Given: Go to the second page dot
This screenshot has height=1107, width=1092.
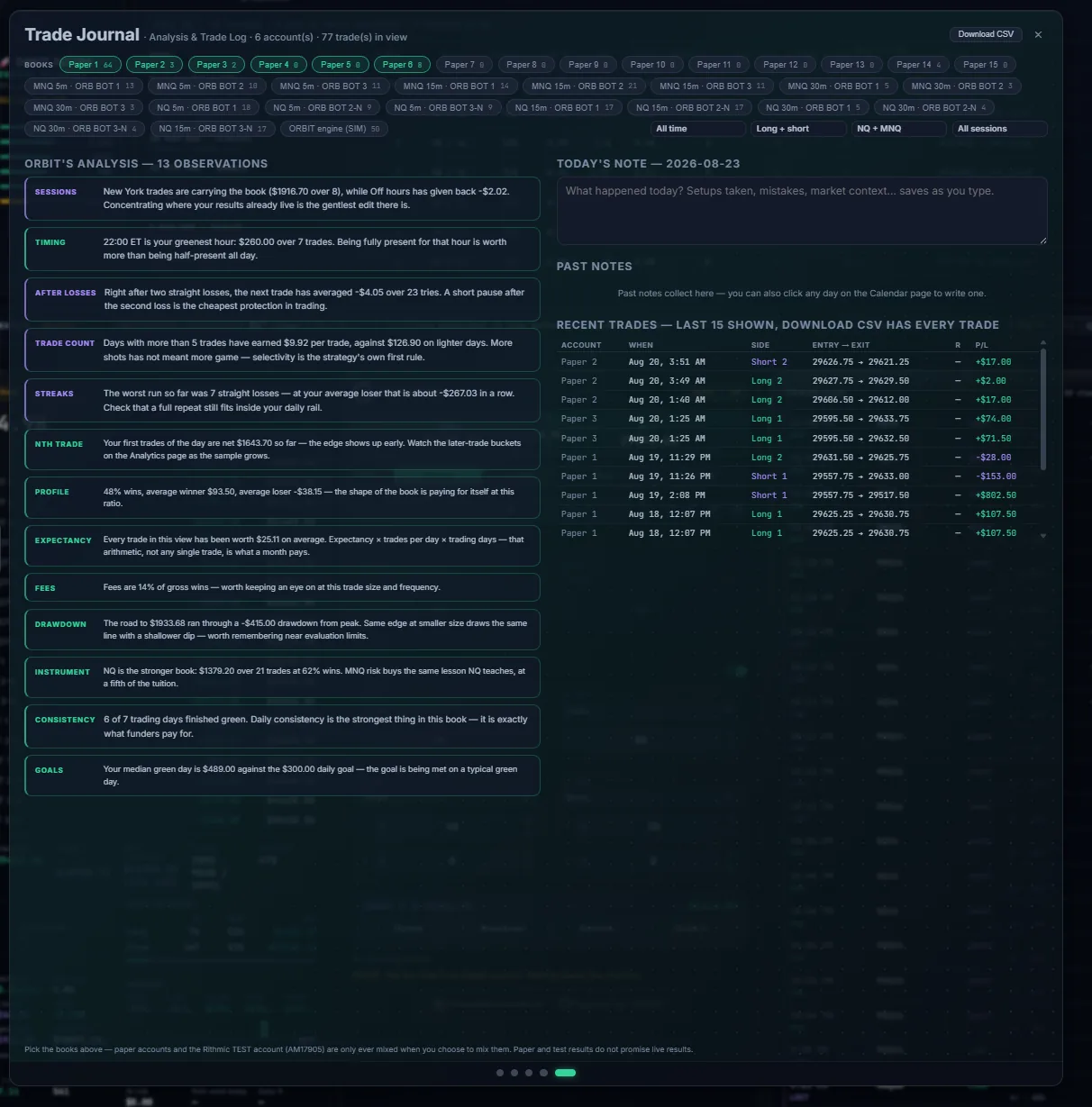Looking at the screenshot, I should click(x=514, y=1073).
